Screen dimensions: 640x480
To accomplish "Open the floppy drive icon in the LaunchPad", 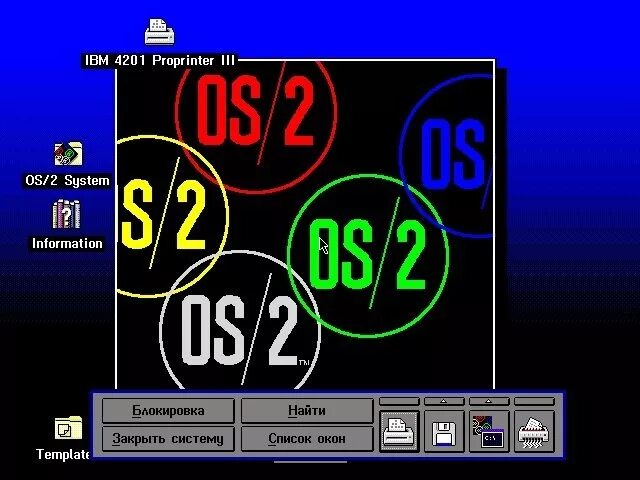I will (x=444, y=431).
